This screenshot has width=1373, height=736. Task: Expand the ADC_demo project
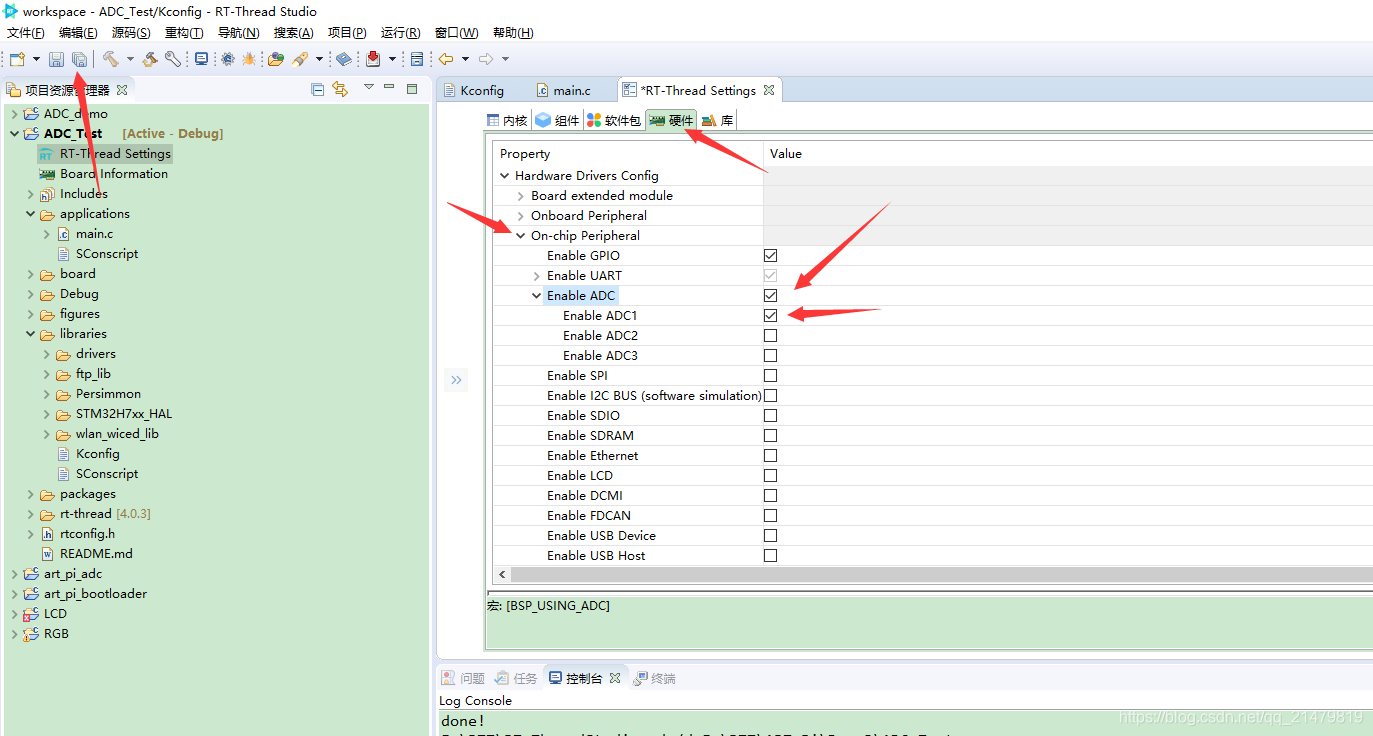tap(14, 114)
